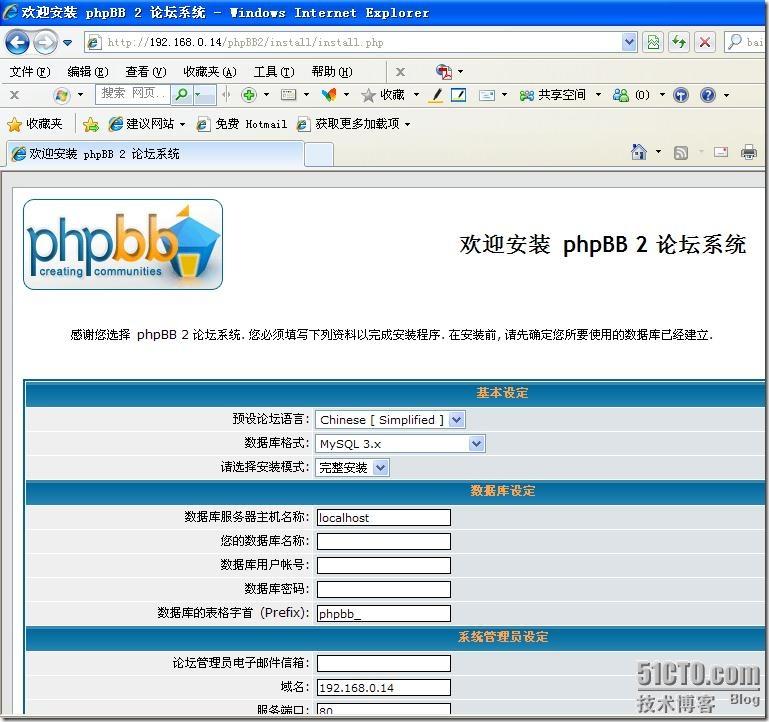Open 收藏夹 favorites star button
The height and width of the screenshot is (722, 769).
click(34, 124)
